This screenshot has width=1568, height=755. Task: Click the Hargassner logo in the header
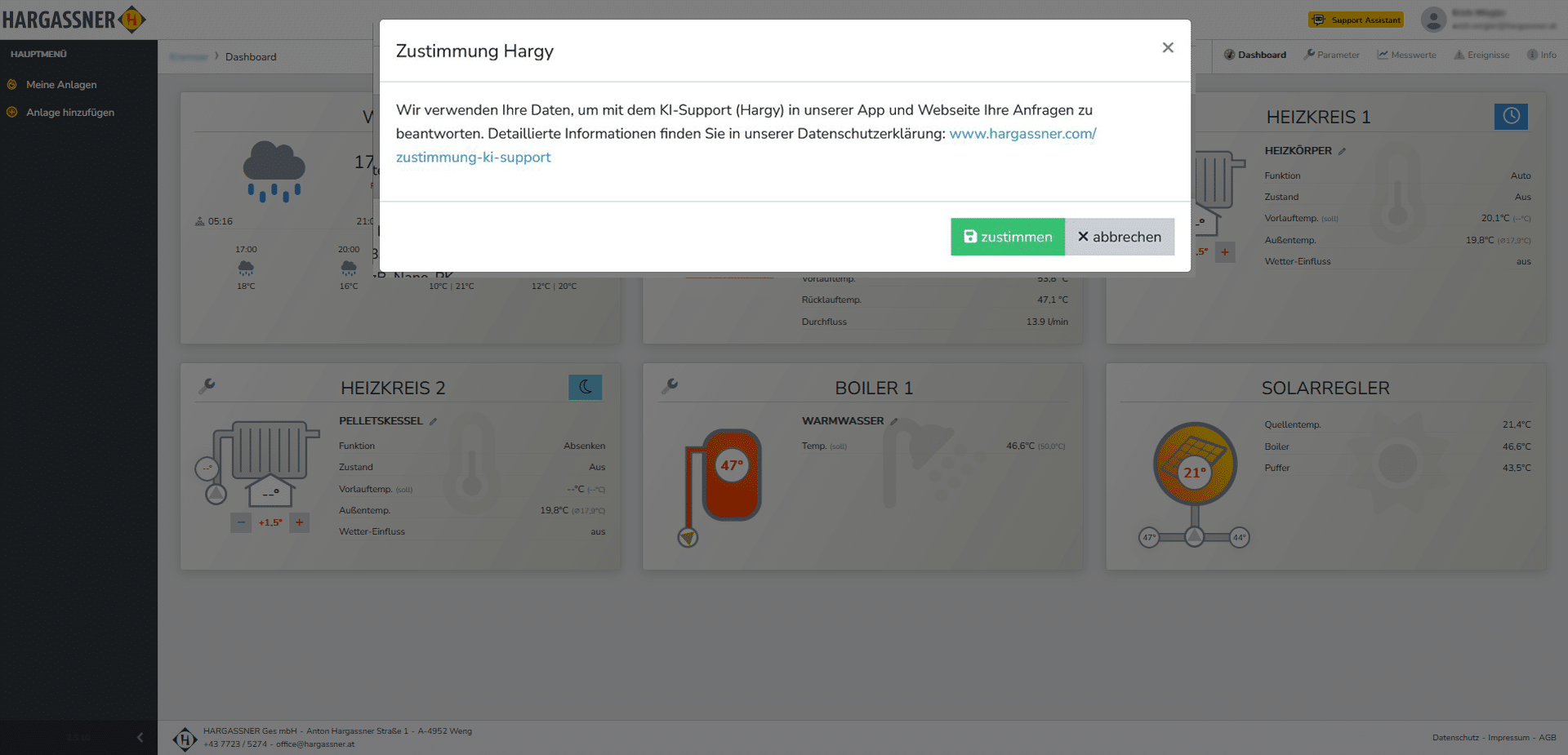tap(73, 19)
